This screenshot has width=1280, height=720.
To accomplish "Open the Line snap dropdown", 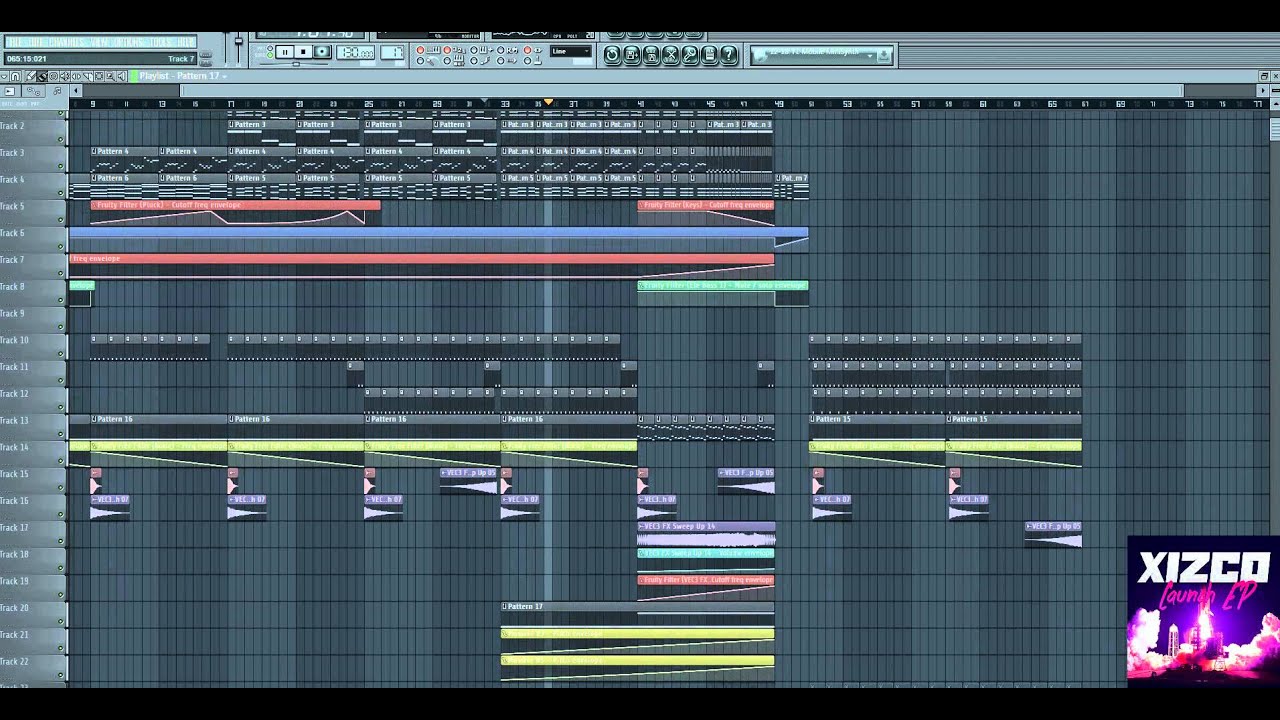I will coord(571,51).
